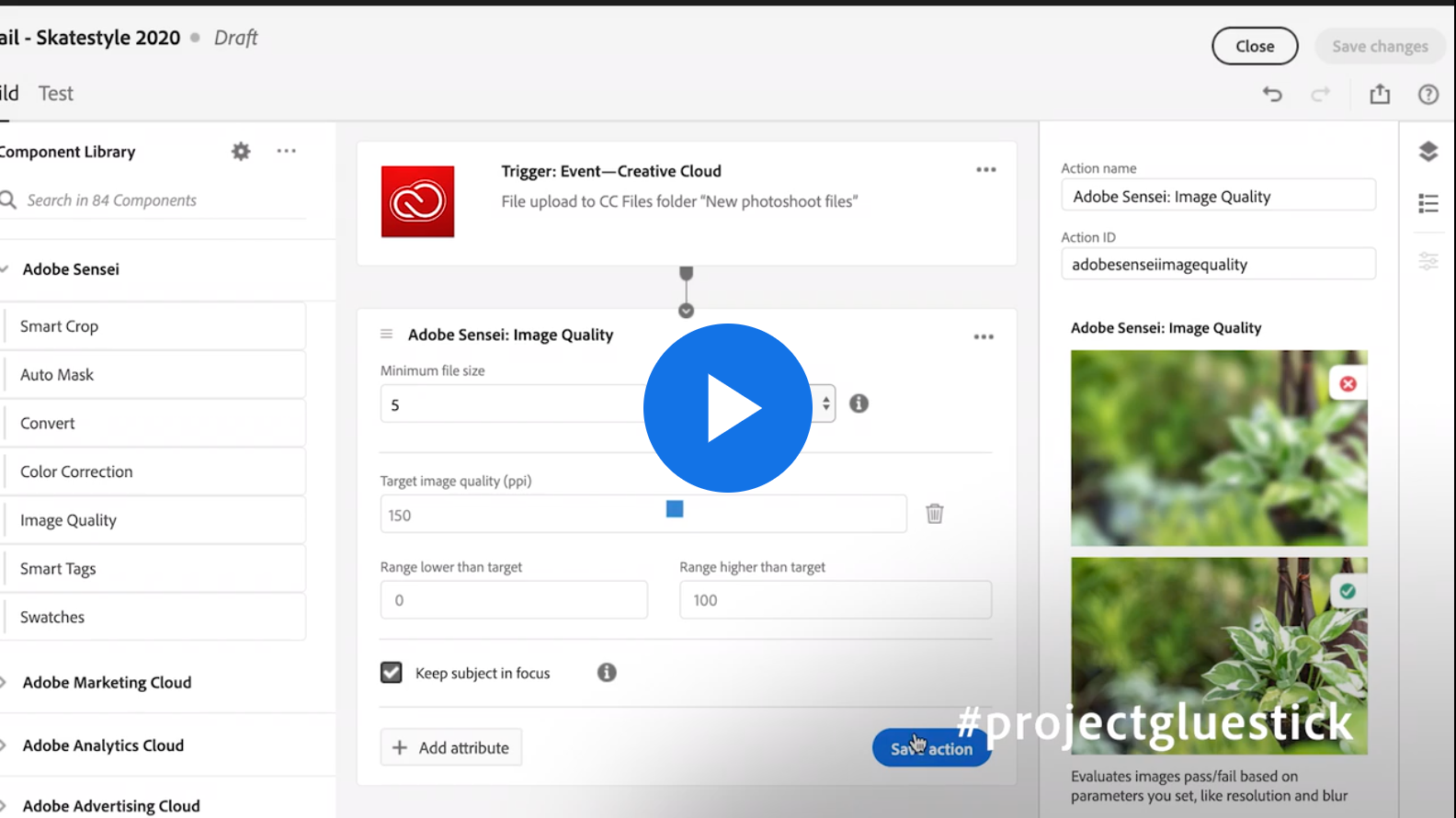Viewport: 1456px width, 818px height.
Task: Click the Minimum file size field
Action: (x=608, y=404)
